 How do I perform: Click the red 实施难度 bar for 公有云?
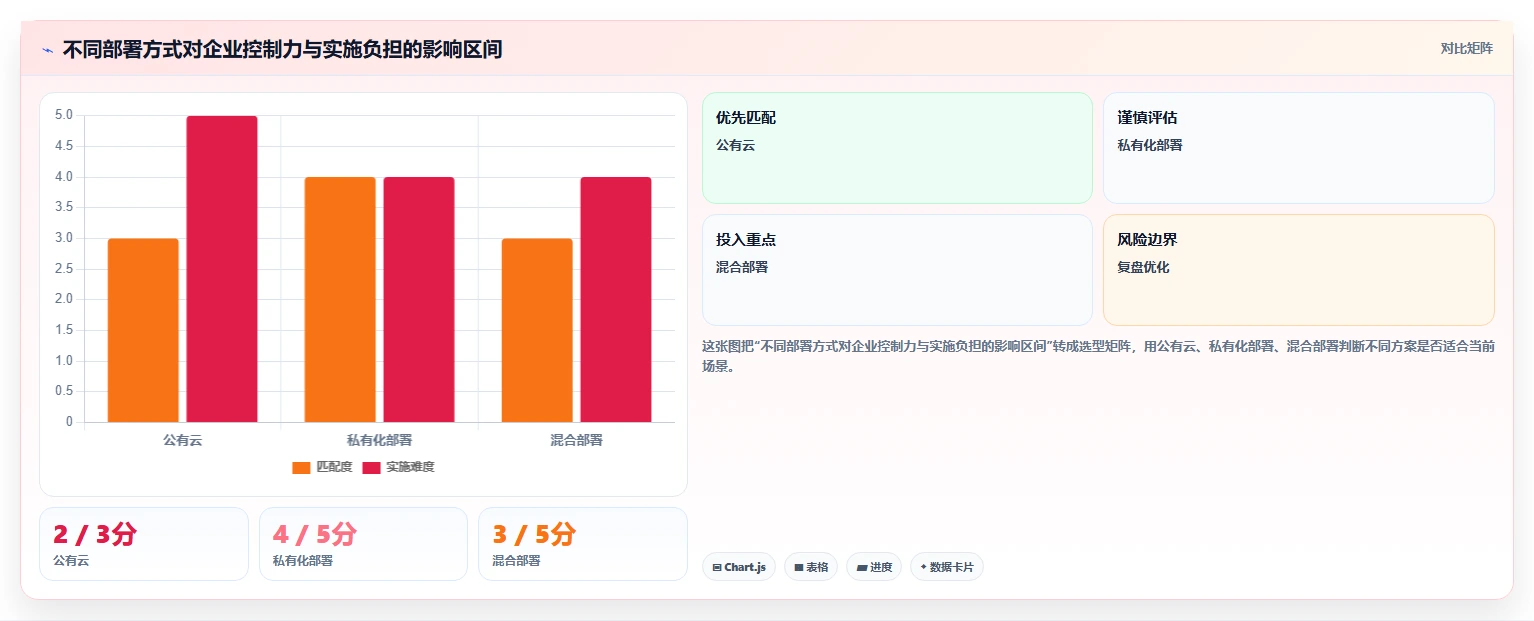pos(222,269)
